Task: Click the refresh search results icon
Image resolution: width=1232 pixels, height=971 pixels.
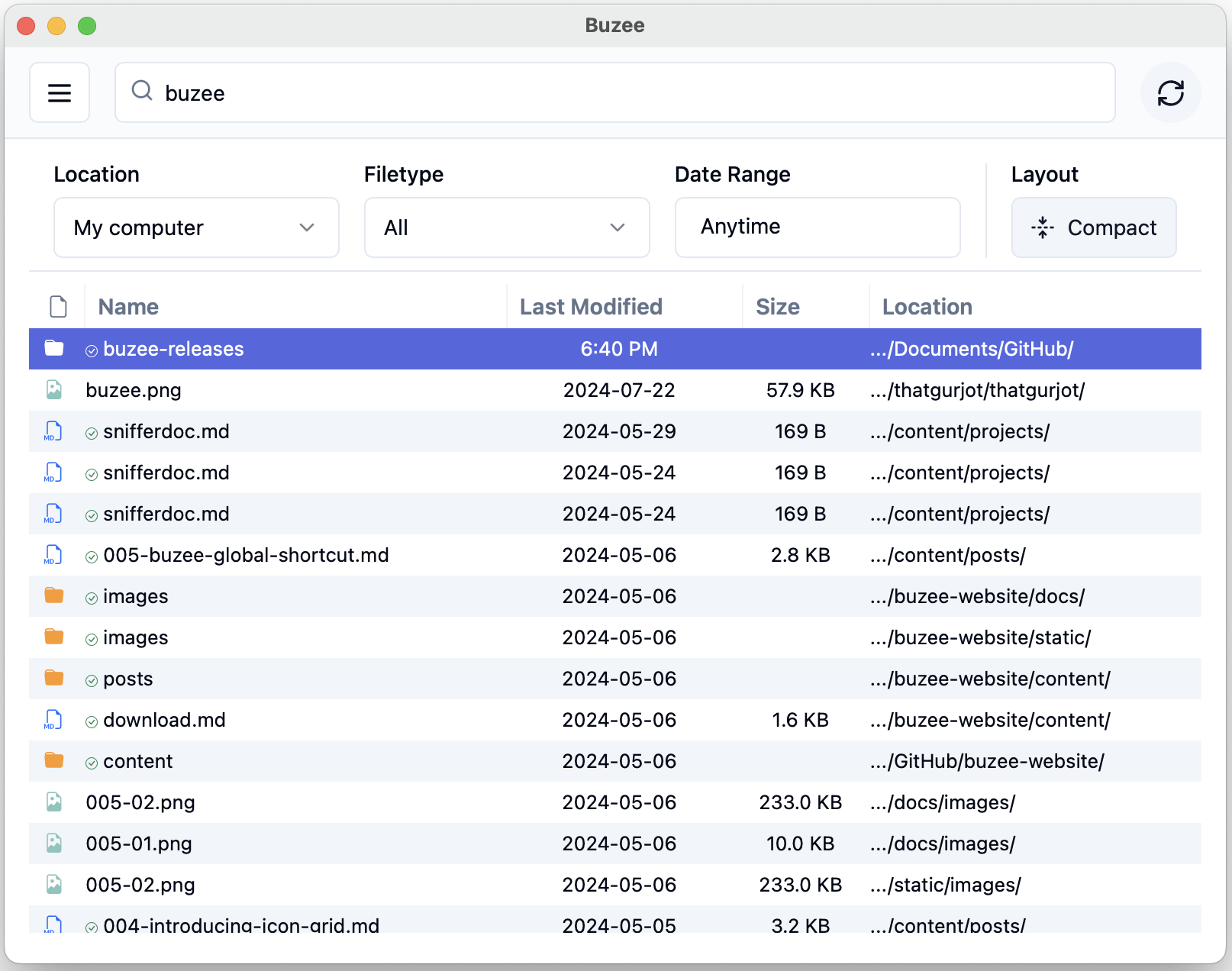Action: [x=1170, y=92]
